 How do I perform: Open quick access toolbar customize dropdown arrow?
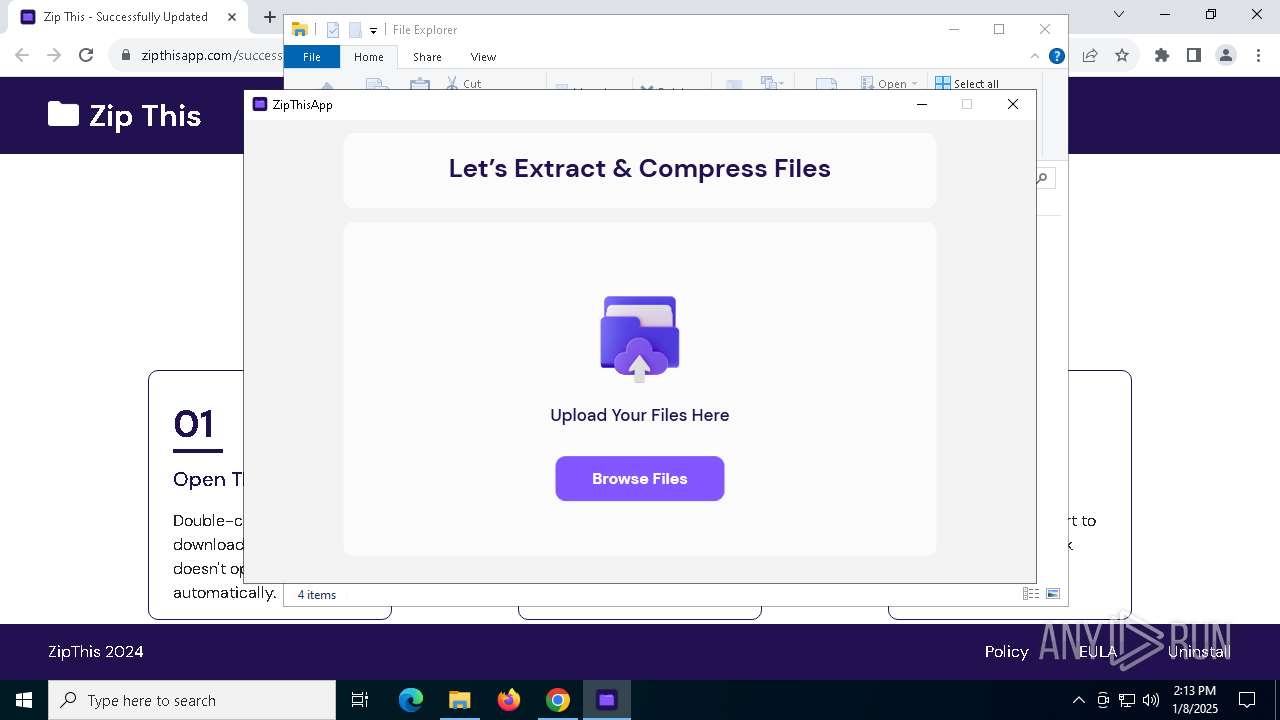point(373,31)
